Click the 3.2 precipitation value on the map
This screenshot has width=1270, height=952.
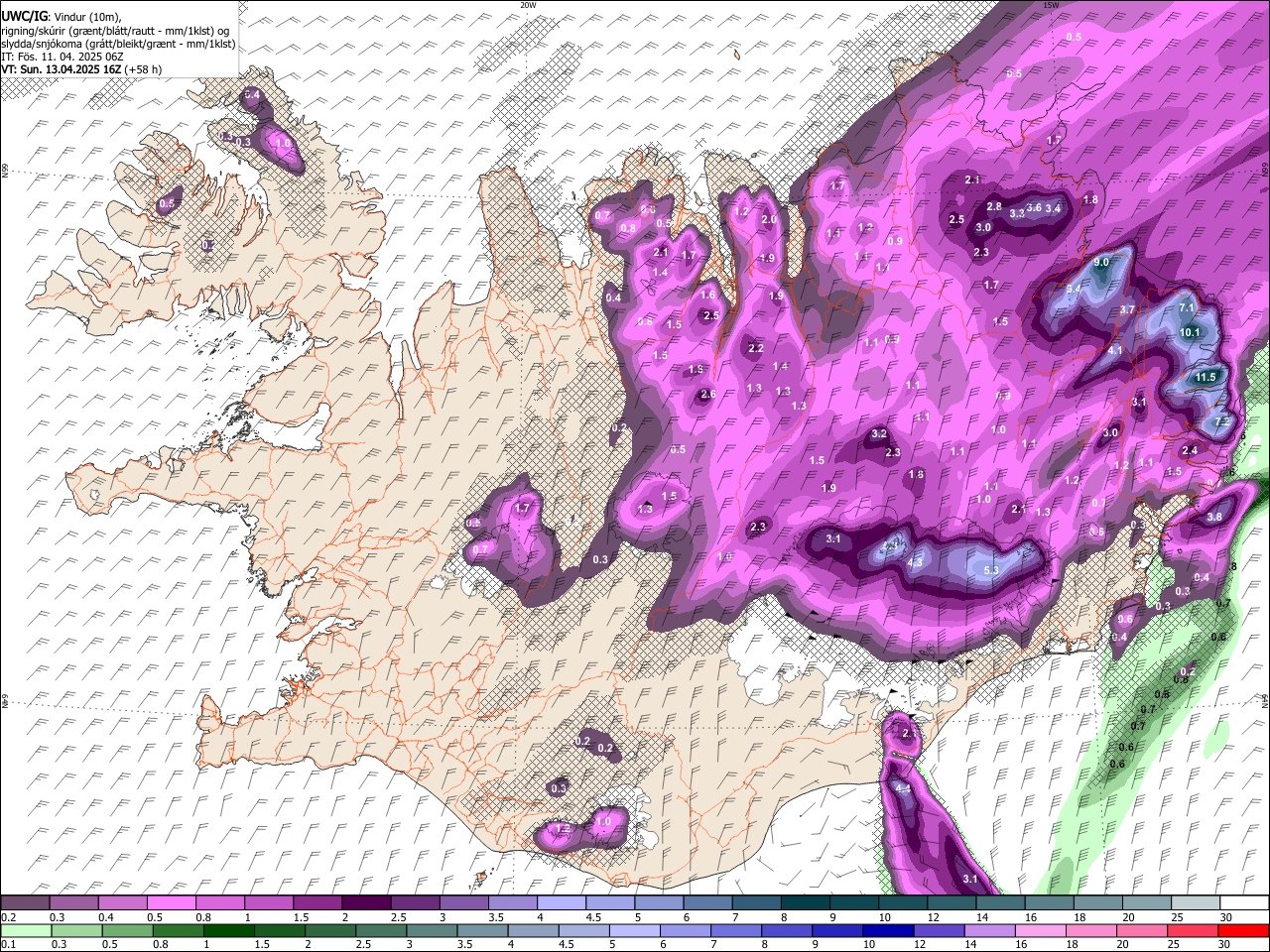click(879, 433)
